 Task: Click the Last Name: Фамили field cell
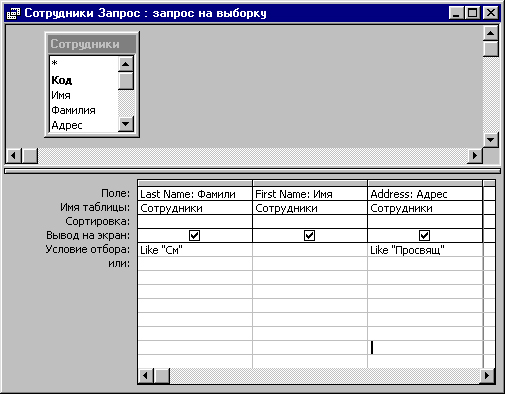click(195, 194)
